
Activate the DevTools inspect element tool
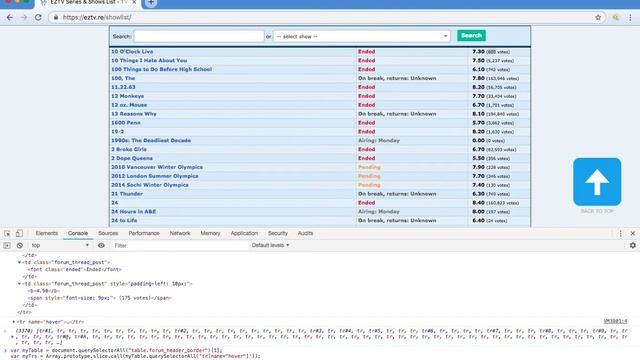click(x=7, y=233)
